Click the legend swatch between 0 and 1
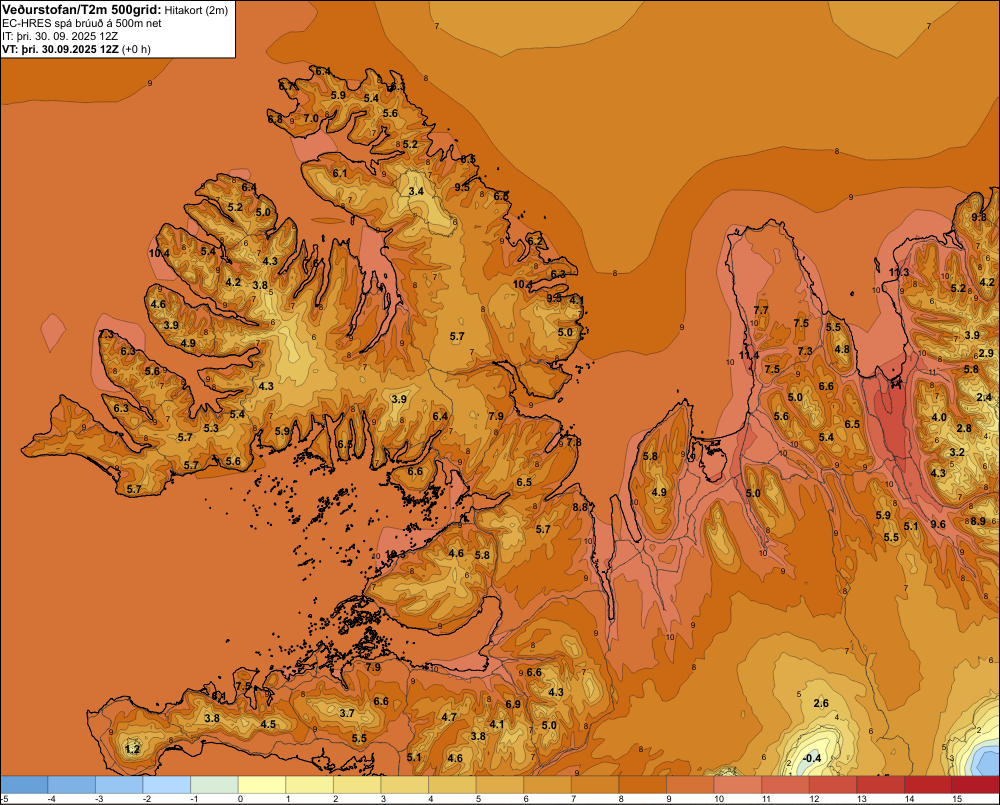Viewport: 1000px width, 805px height. tap(262, 785)
